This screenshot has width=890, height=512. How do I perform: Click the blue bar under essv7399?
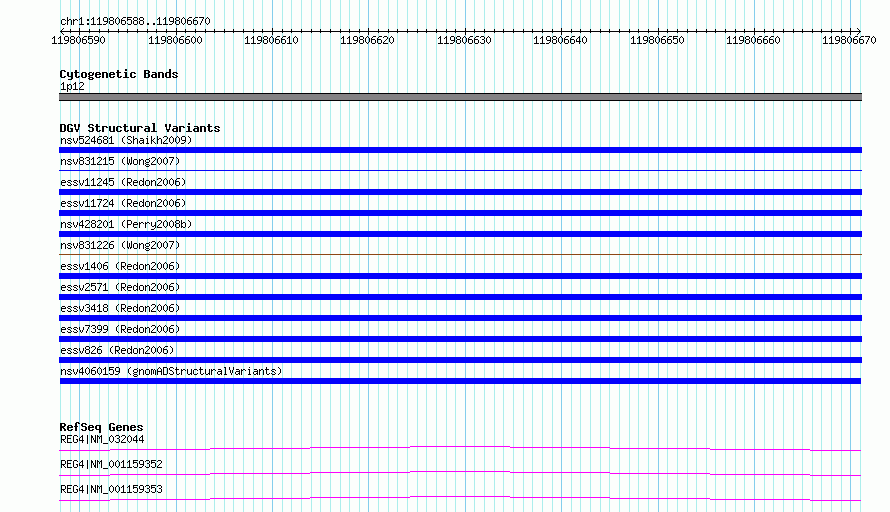tap(460, 339)
